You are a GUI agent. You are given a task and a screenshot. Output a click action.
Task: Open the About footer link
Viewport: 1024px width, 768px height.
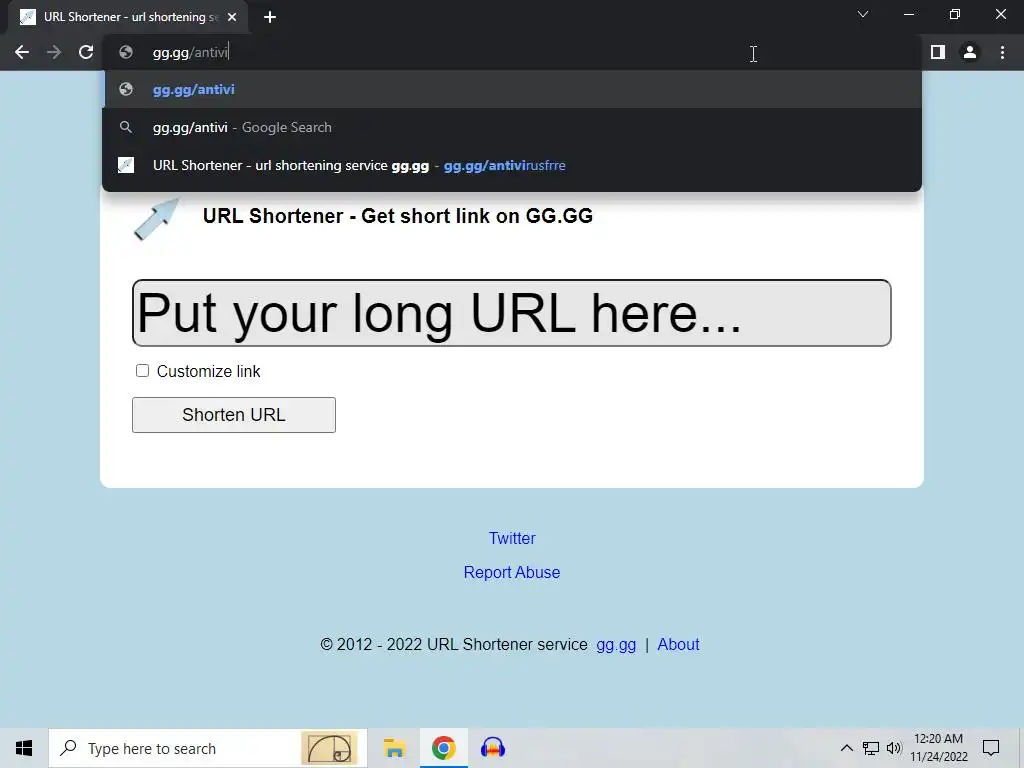678,645
